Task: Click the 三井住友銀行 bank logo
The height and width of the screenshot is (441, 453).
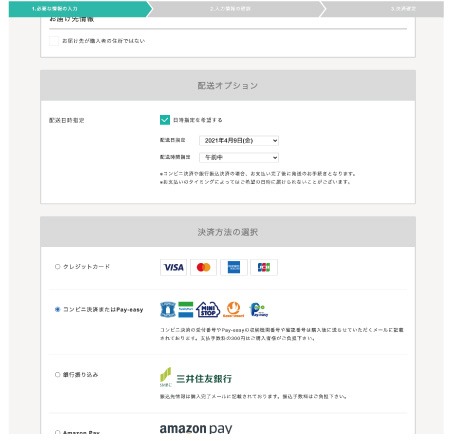Action: click(x=196, y=377)
